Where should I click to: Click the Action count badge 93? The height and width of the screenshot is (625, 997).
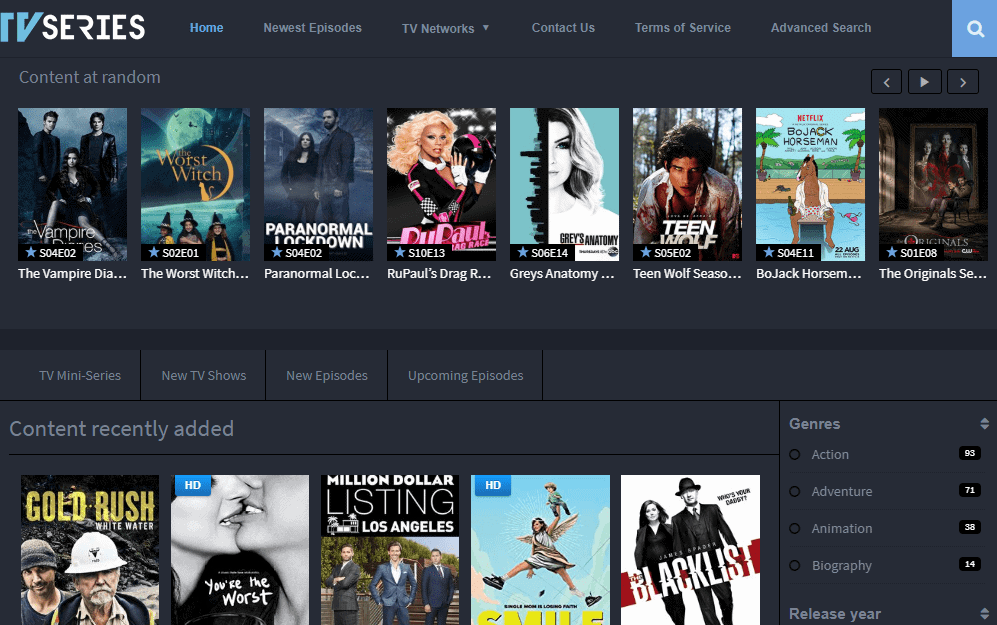(x=970, y=453)
